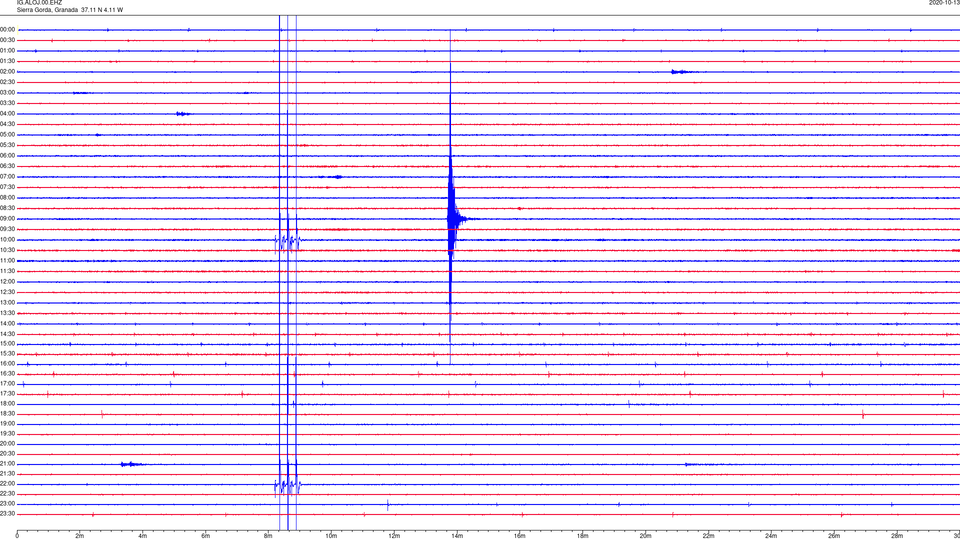Click the 20m tick on the time axis
Viewport: 960px width, 540px height.
[x=645, y=536]
